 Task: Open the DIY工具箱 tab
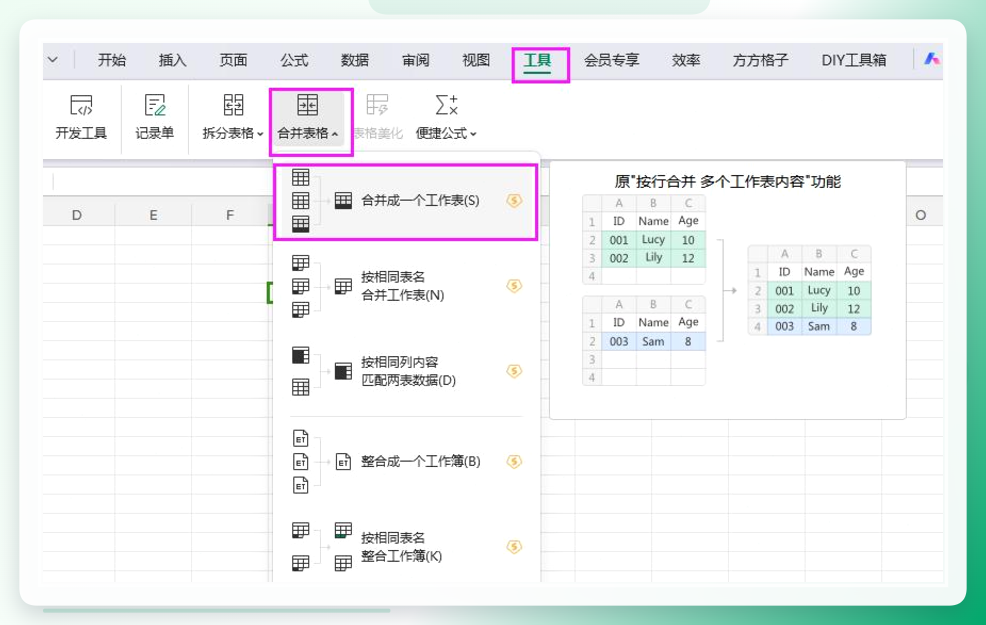[854, 60]
